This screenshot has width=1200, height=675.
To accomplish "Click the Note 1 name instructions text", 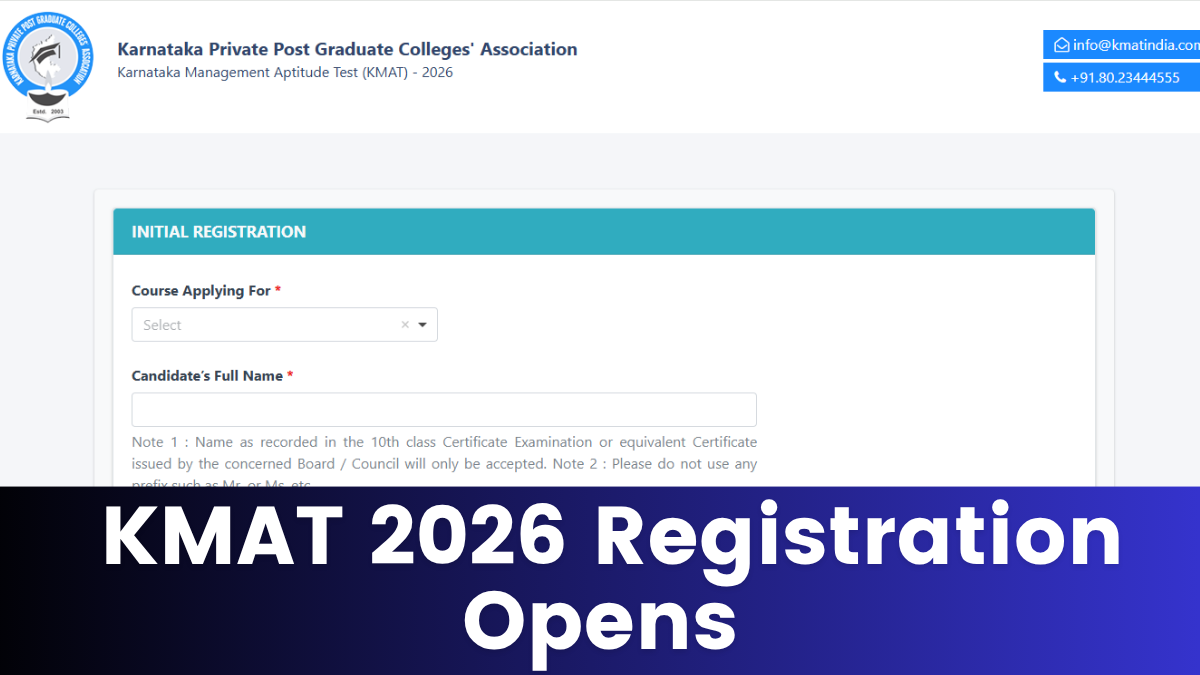I will 444,463.
